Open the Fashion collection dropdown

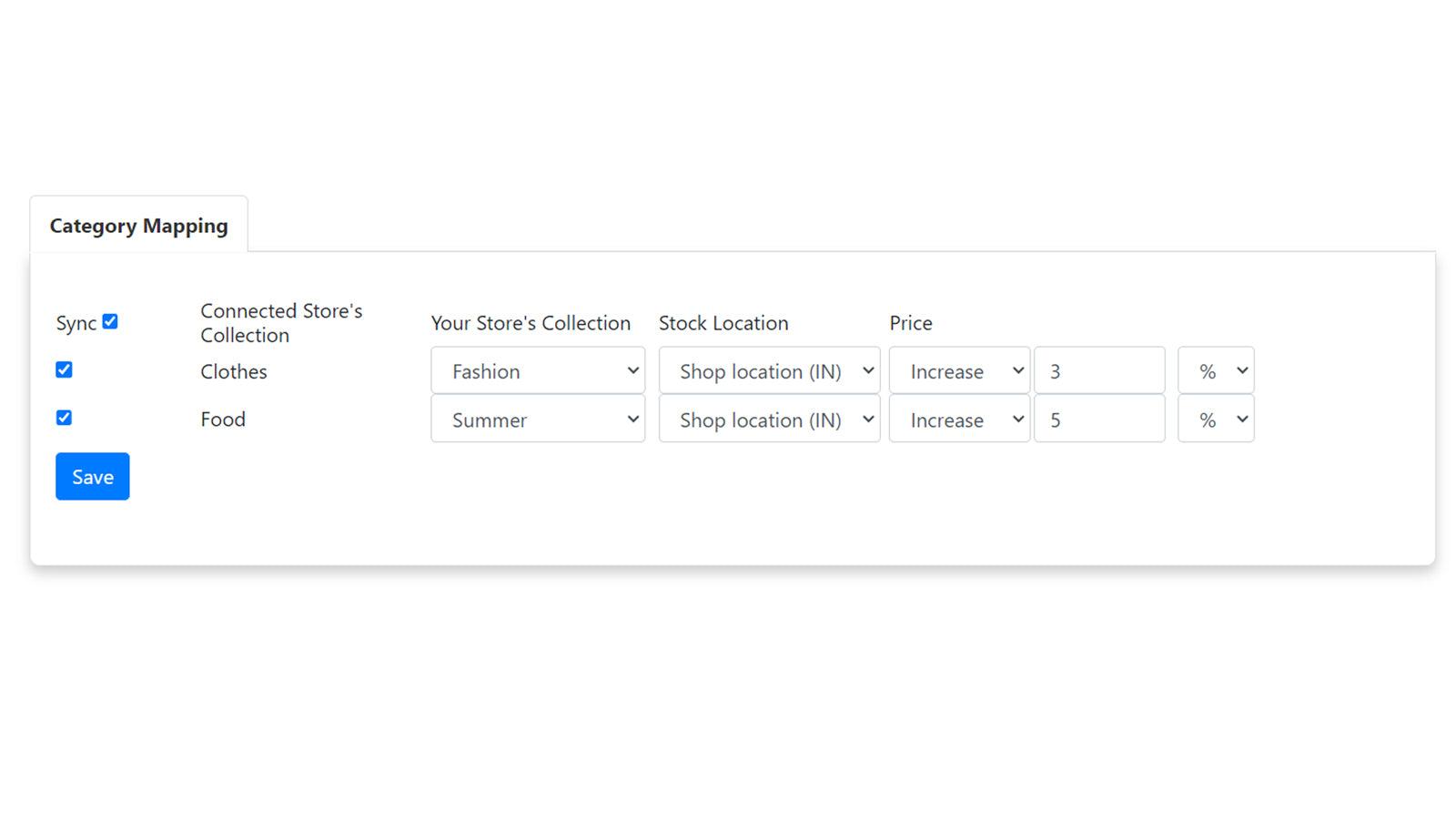pos(537,370)
